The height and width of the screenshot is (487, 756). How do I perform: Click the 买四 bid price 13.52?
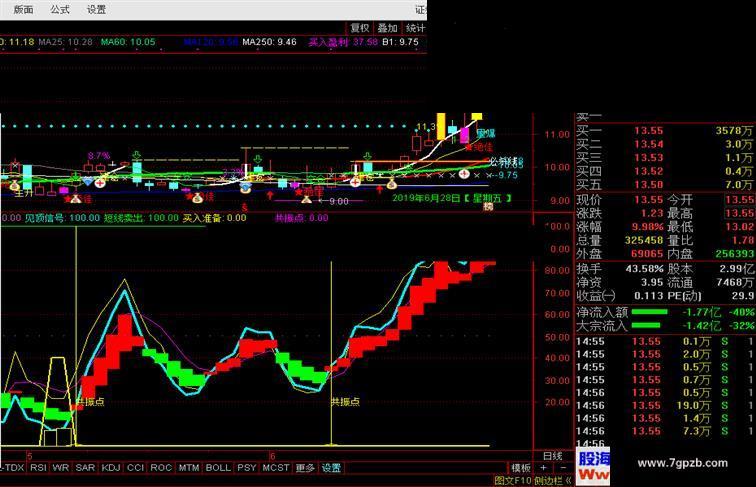[x=648, y=171]
